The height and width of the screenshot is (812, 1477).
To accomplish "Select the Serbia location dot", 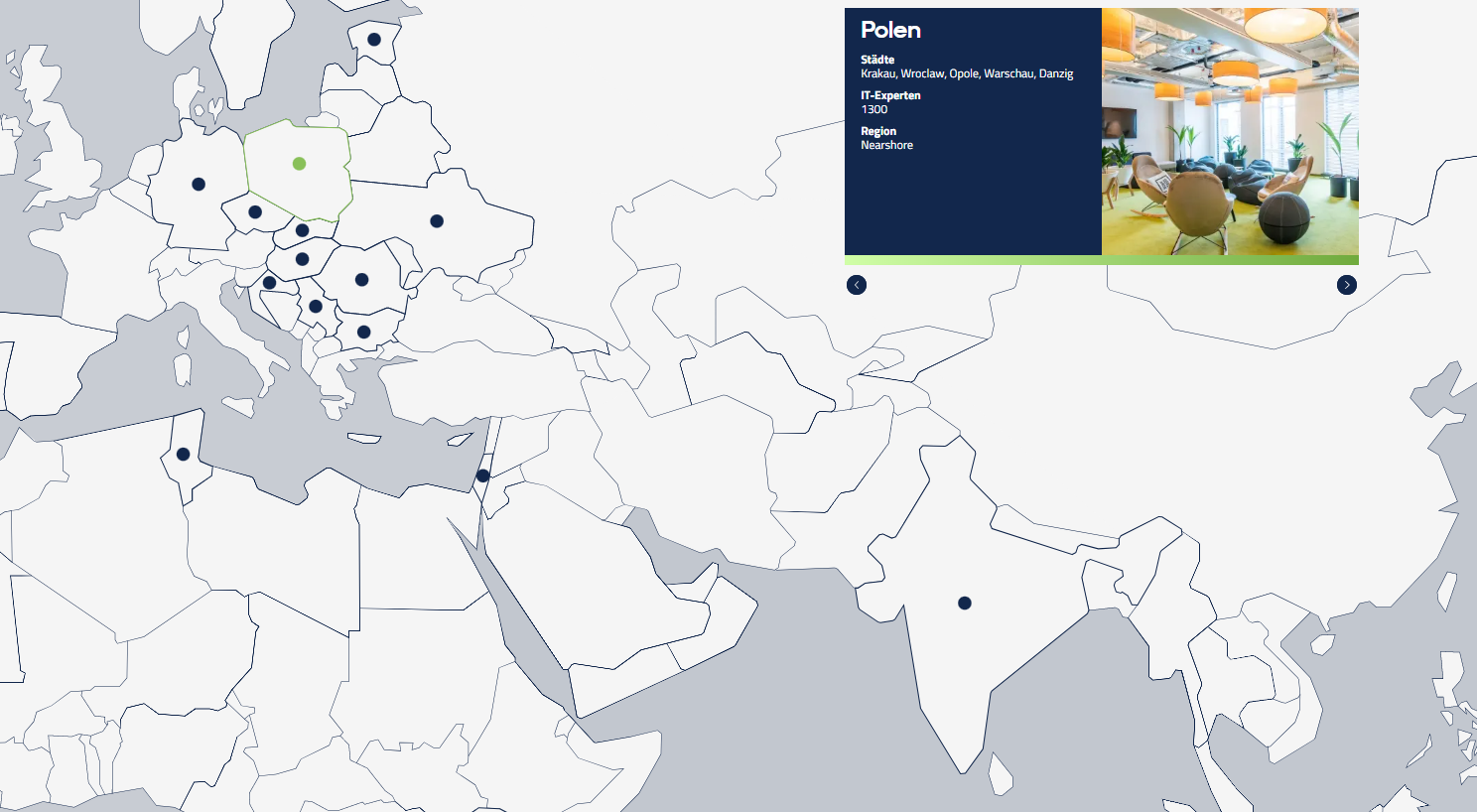I will tap(316, 307).
